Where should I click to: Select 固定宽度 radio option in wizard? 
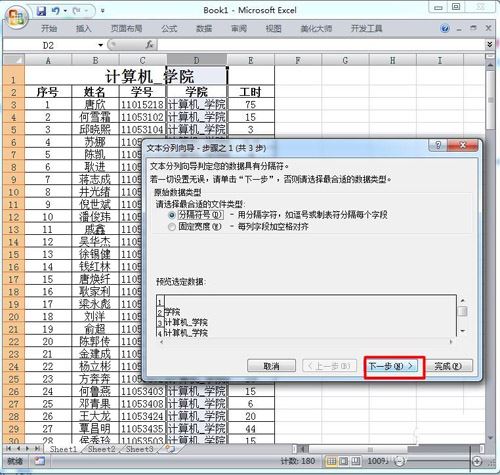pyautogui.click(x=172, y=227)
